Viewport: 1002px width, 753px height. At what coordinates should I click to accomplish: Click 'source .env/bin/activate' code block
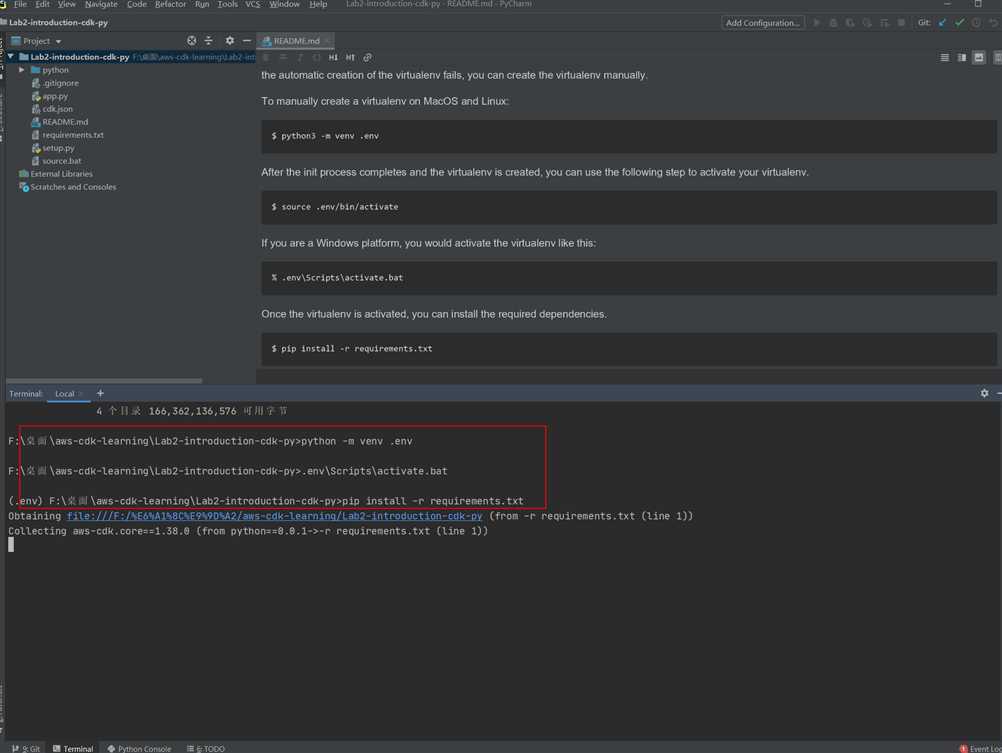point(629,207)
